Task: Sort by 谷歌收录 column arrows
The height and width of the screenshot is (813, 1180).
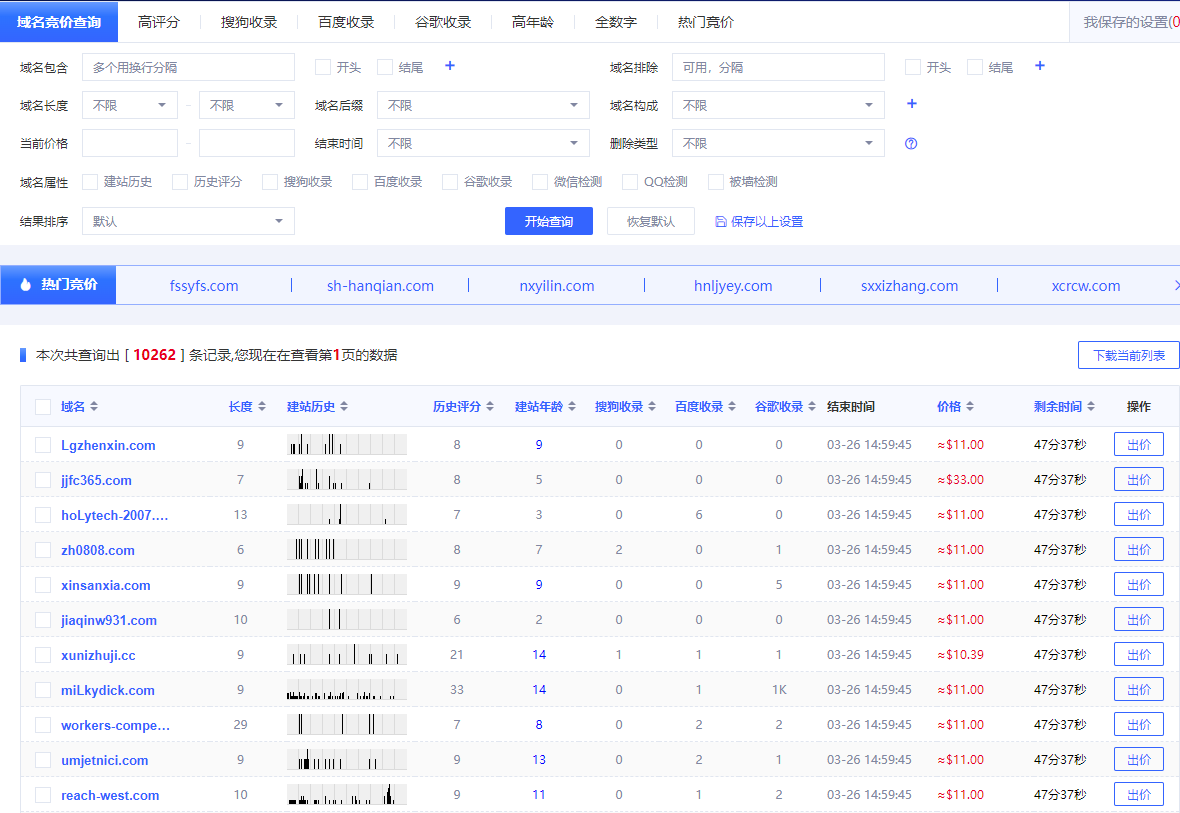Action: (812, 406)
